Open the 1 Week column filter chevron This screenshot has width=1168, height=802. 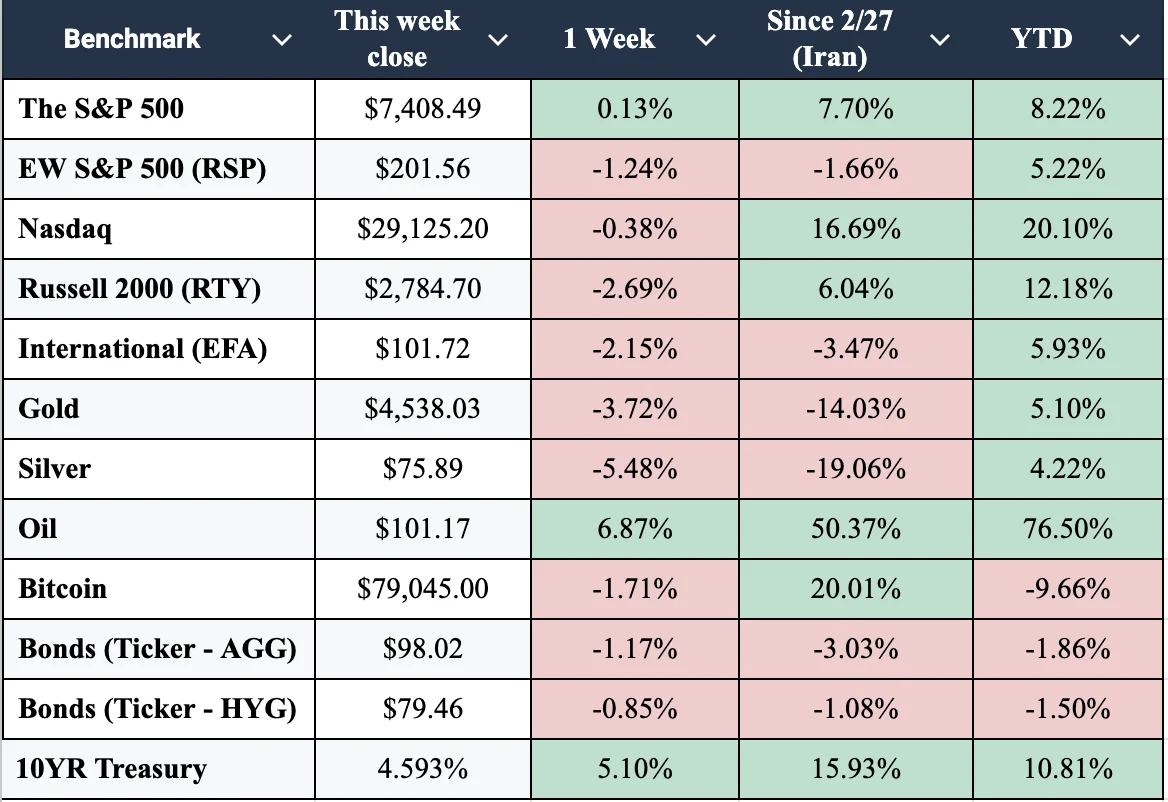705,40
